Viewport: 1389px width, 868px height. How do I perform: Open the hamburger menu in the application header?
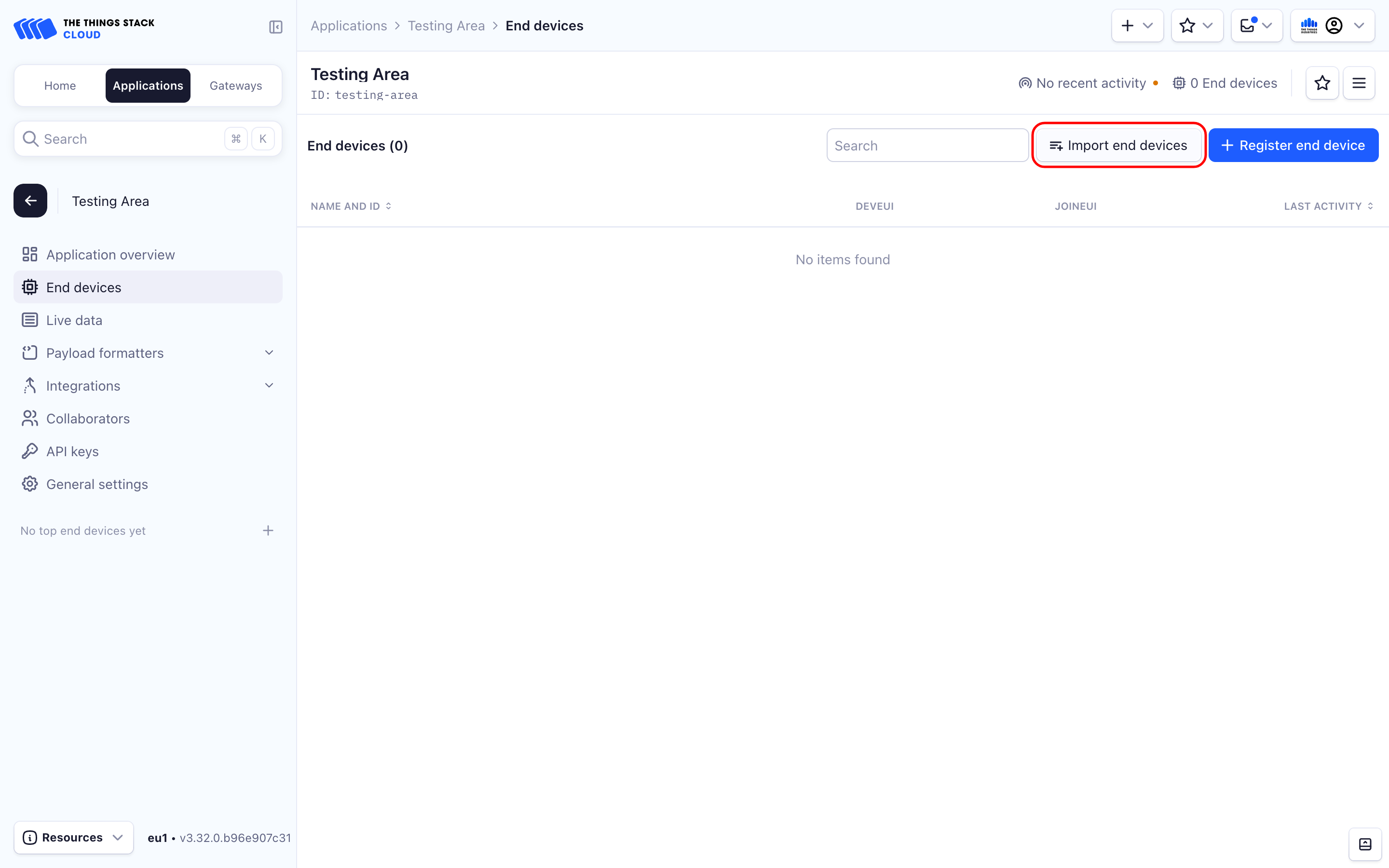point(1359,83)
